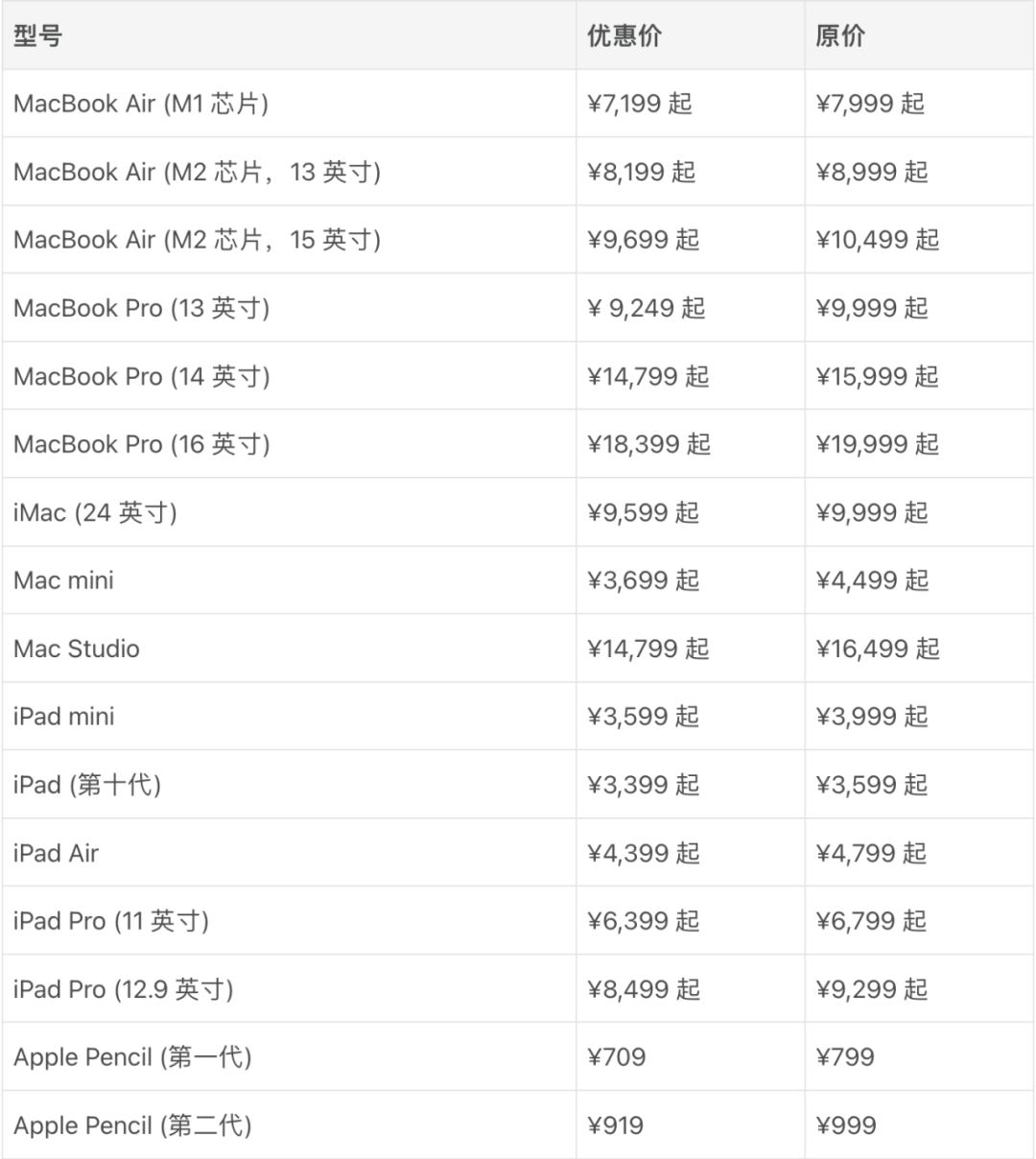Click iPad Air original price ¥4,799 起
1036x1159 pixels.
[x=871, y=853]
